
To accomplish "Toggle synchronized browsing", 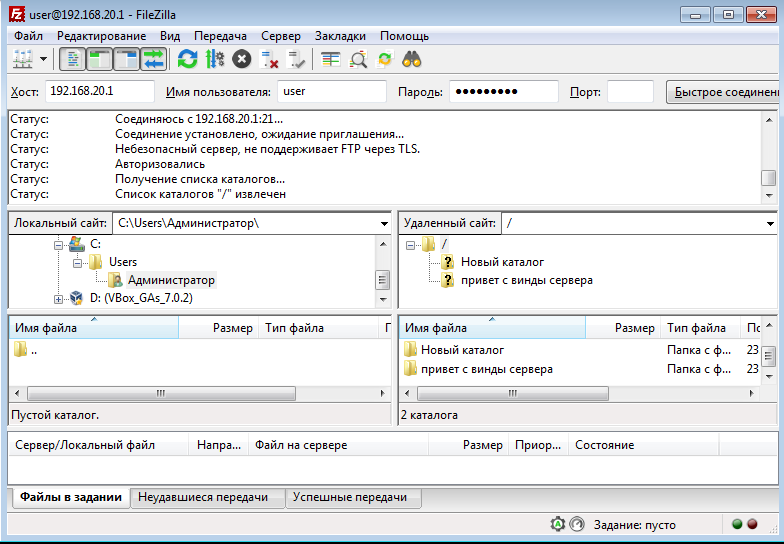I will (385, 60).
